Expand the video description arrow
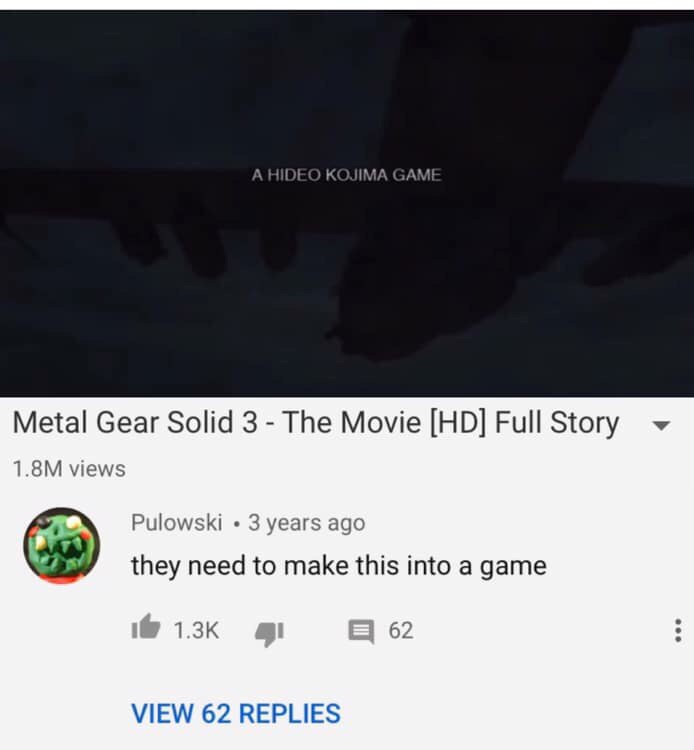The width and height of the screenshot is (694, 750). 661,425
